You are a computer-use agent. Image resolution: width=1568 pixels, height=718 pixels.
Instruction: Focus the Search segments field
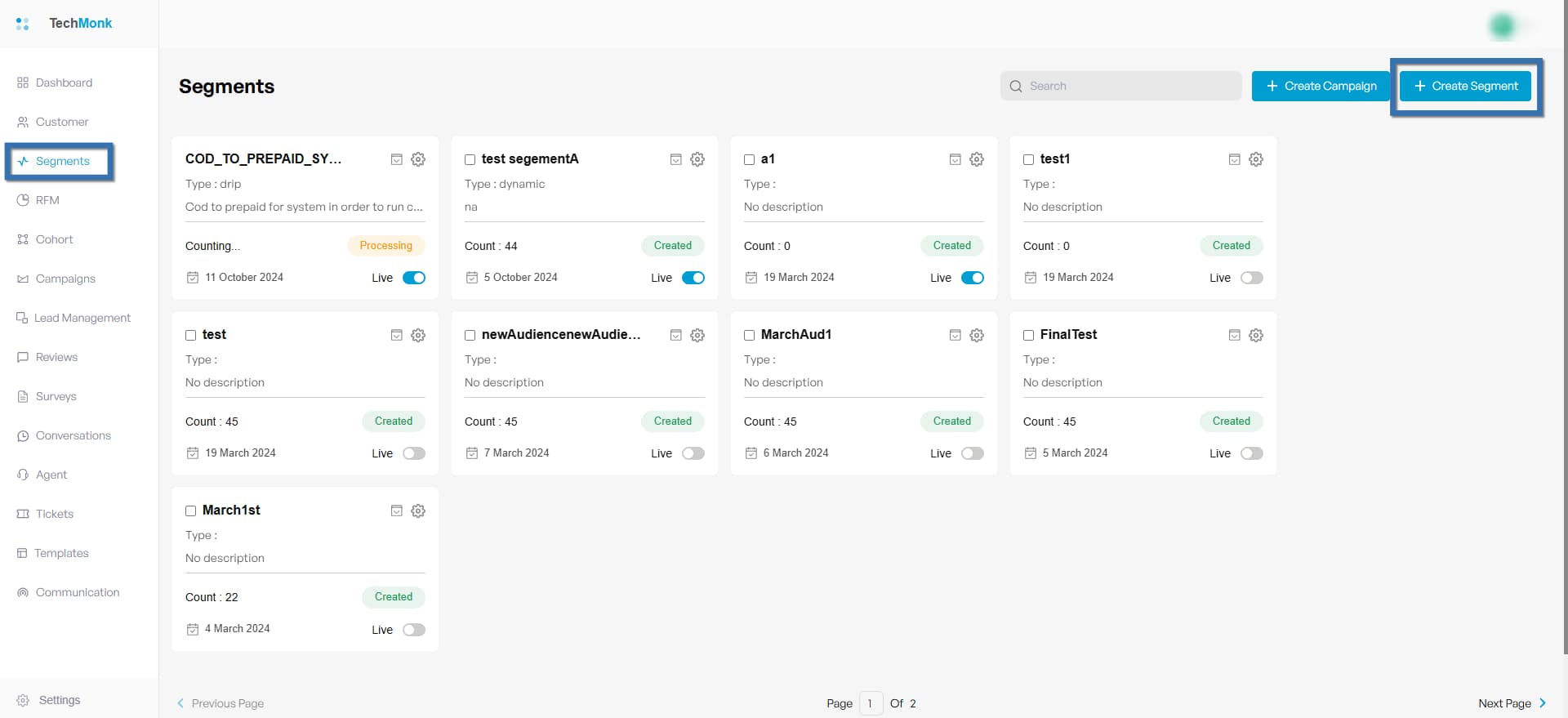tap(1120, 86)
